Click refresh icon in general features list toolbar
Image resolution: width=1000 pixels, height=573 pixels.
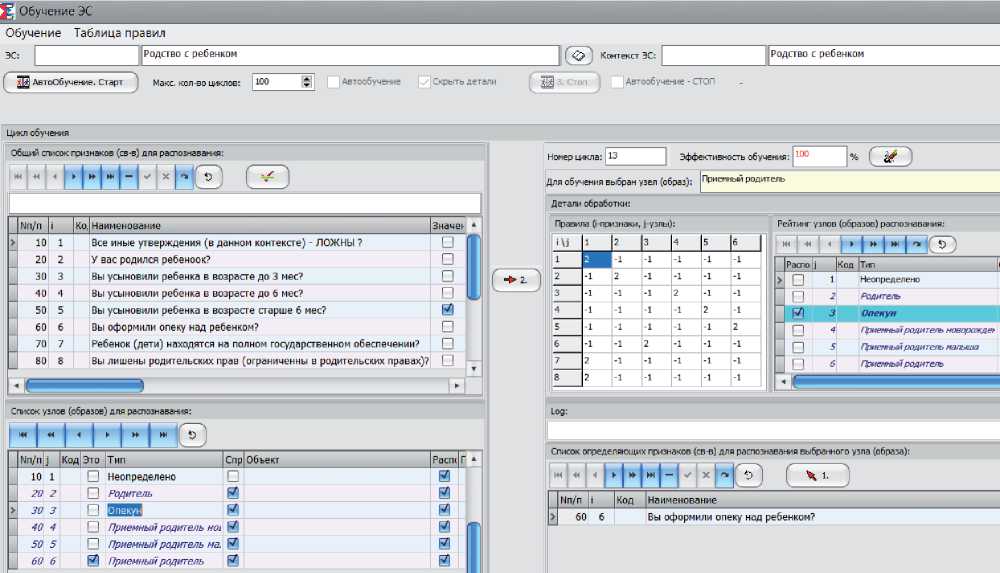[x=208, y=177]
